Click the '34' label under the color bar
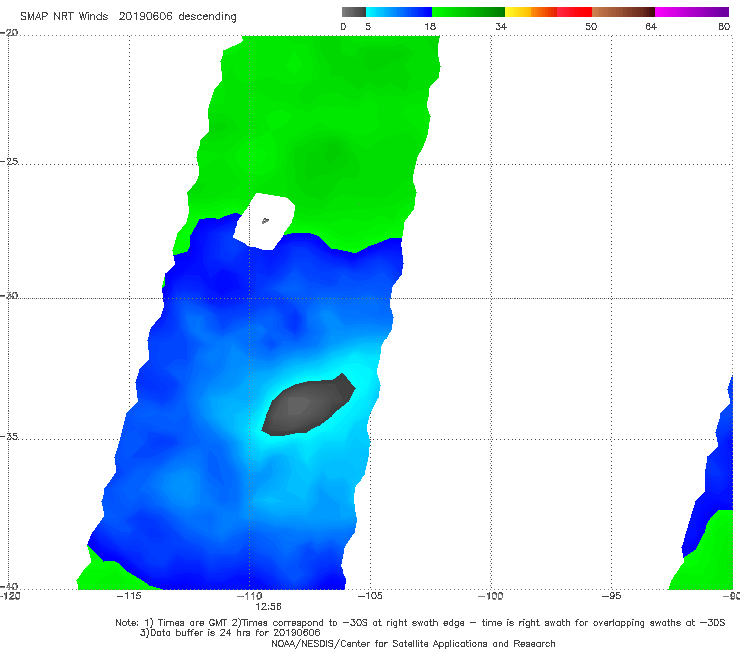The width and height of the screenshot is (740, 650). tap(501, 27)
